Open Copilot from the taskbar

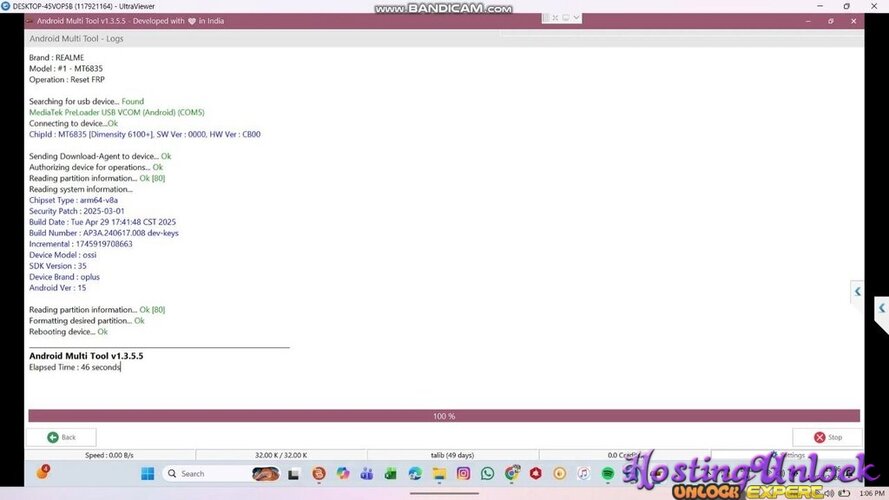click(342, 473)
